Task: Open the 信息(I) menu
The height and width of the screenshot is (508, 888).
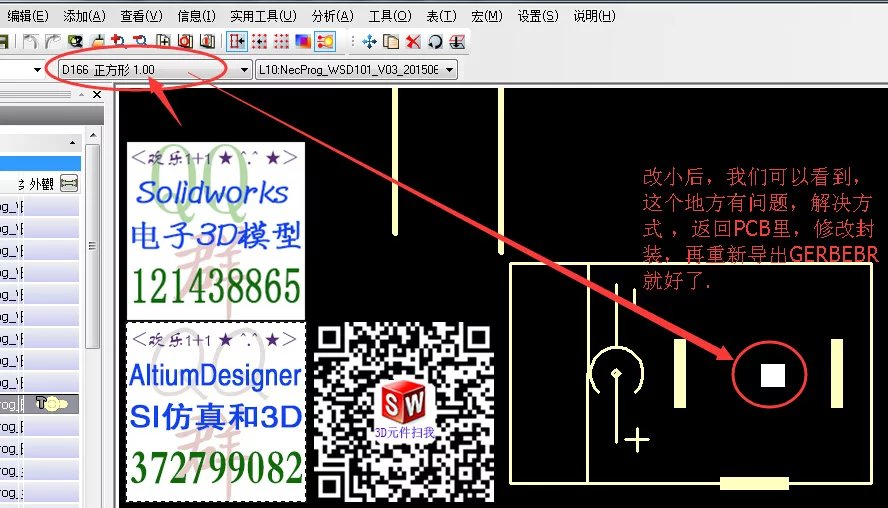Action: pos(196,16)
